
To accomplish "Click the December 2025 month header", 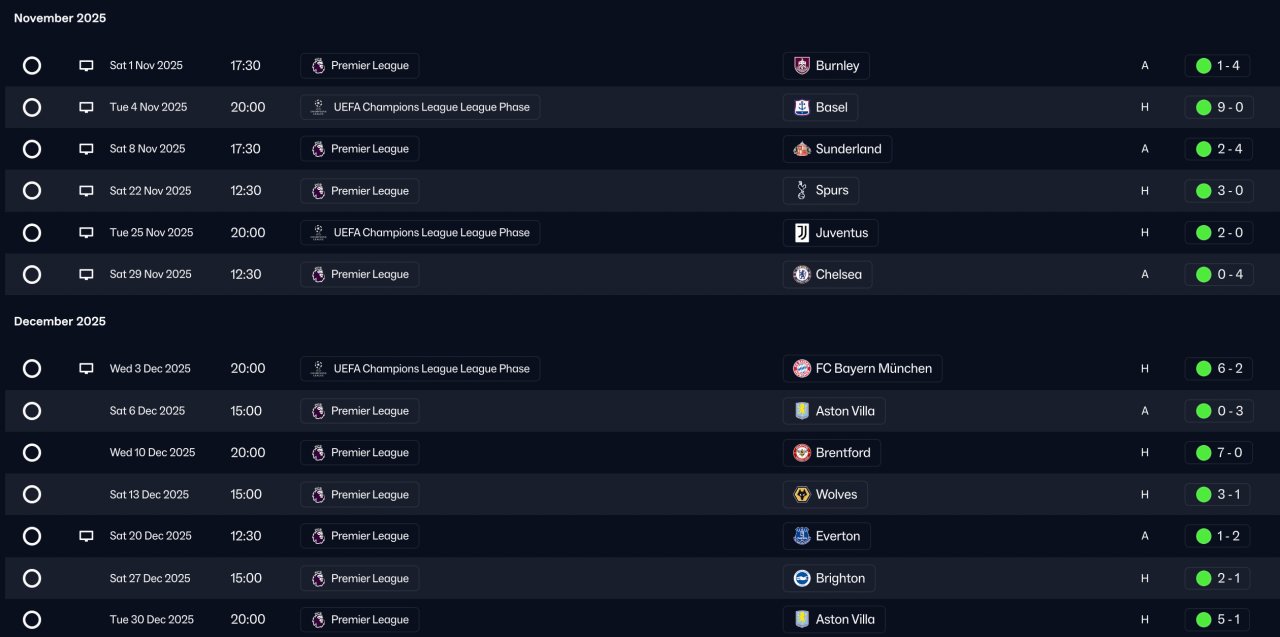I will [60, 321].
